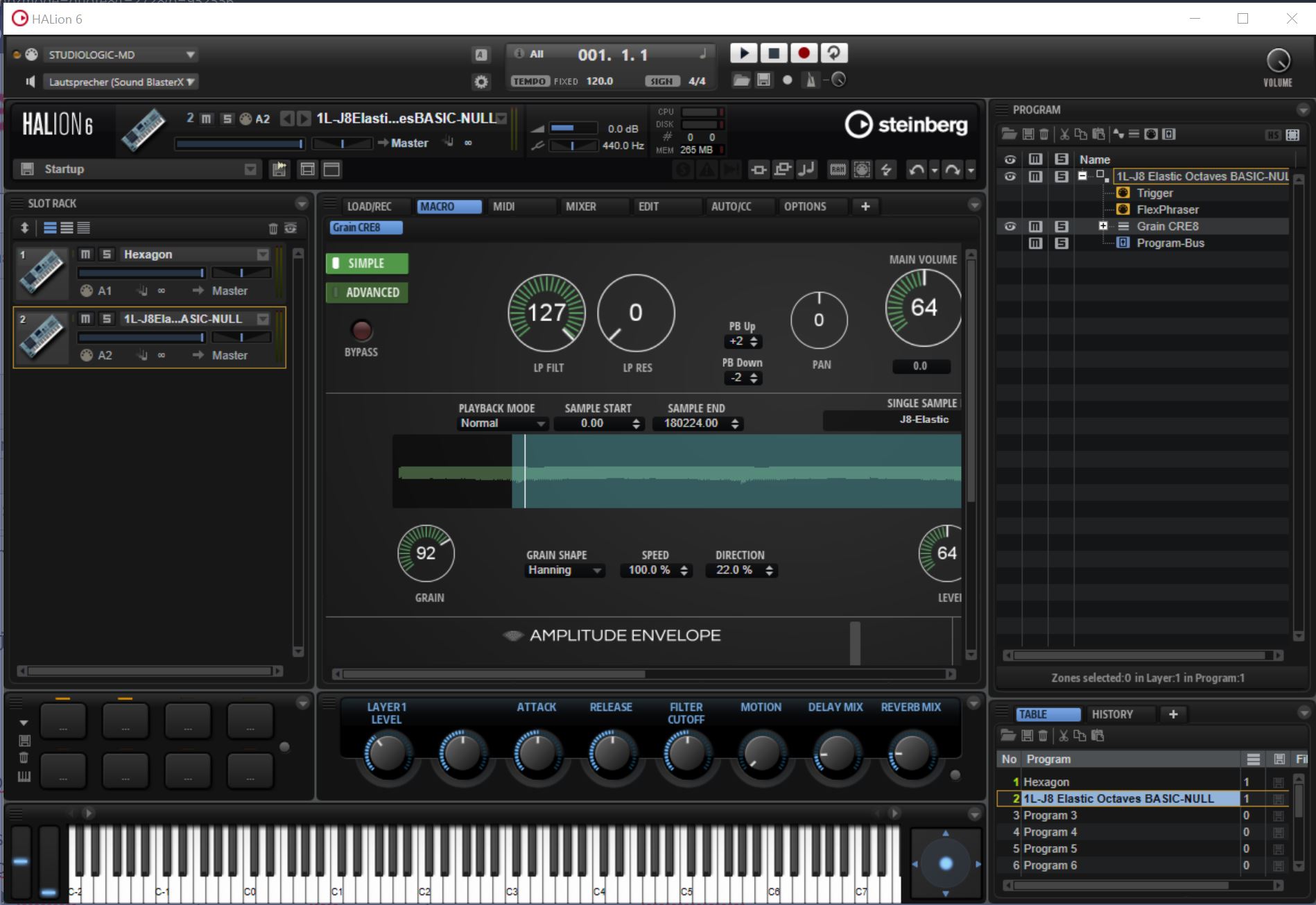
Task: Click the MIDI reset lightning icon
Action: coord(886,170)
